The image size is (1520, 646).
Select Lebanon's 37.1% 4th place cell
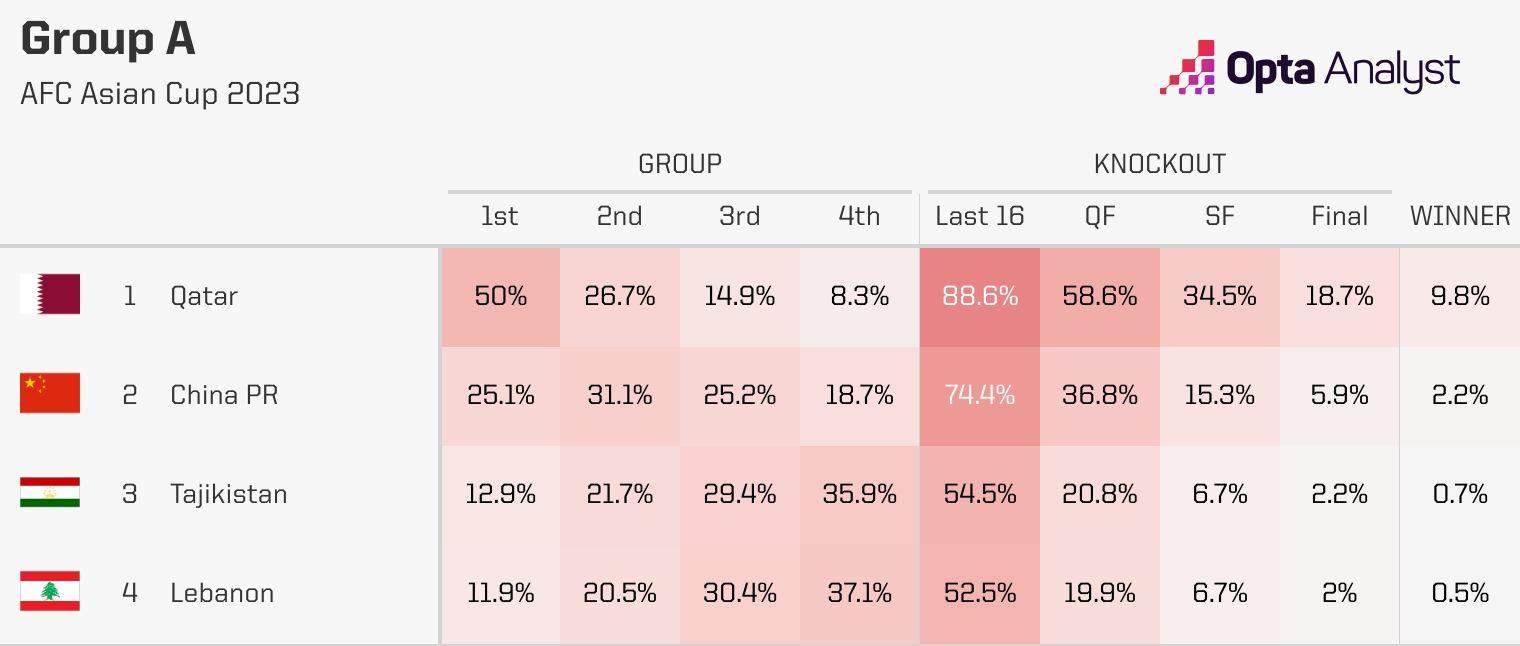click(860, 593)
